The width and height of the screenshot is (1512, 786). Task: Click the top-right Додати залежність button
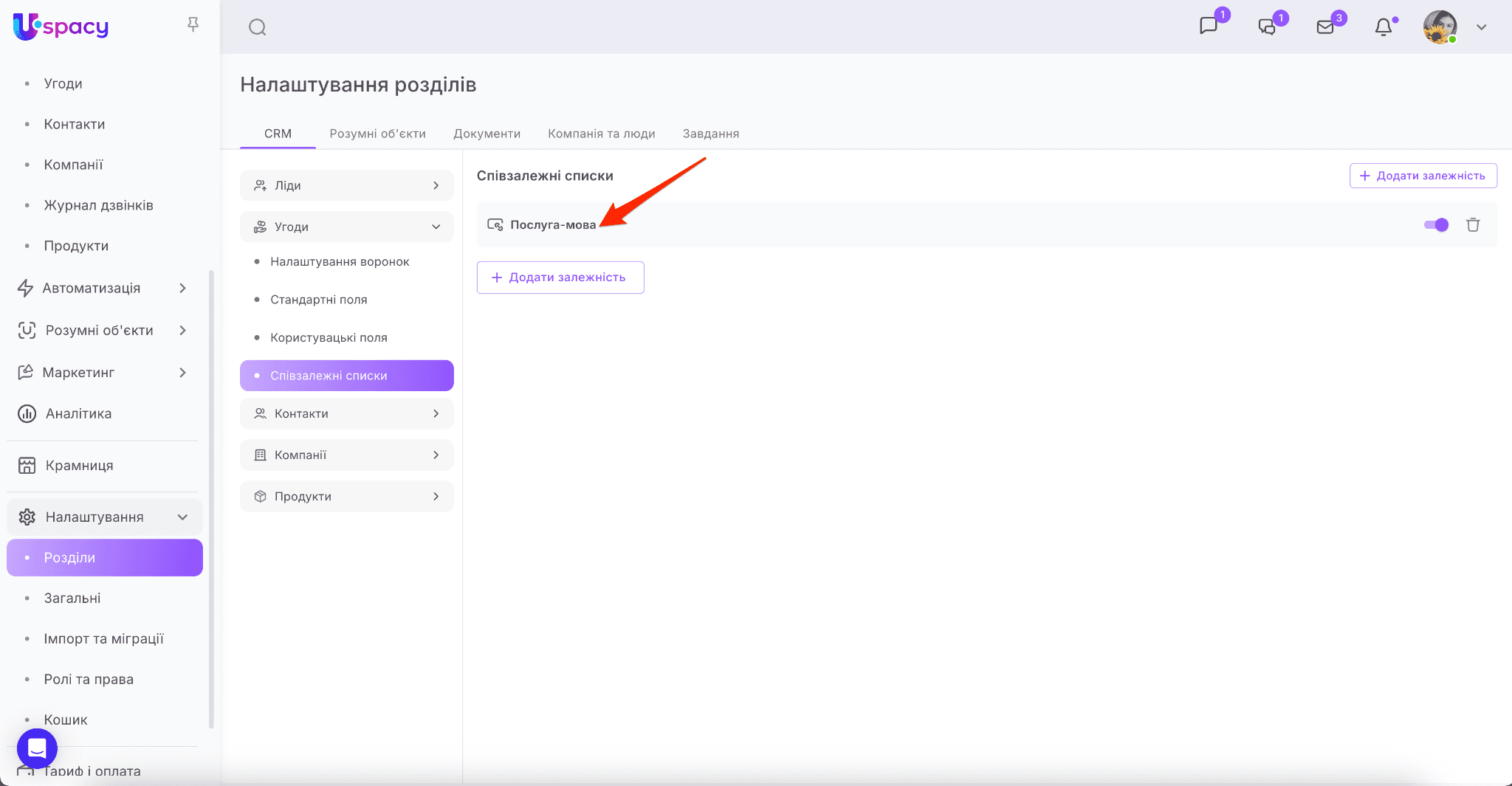point(1423,176)
